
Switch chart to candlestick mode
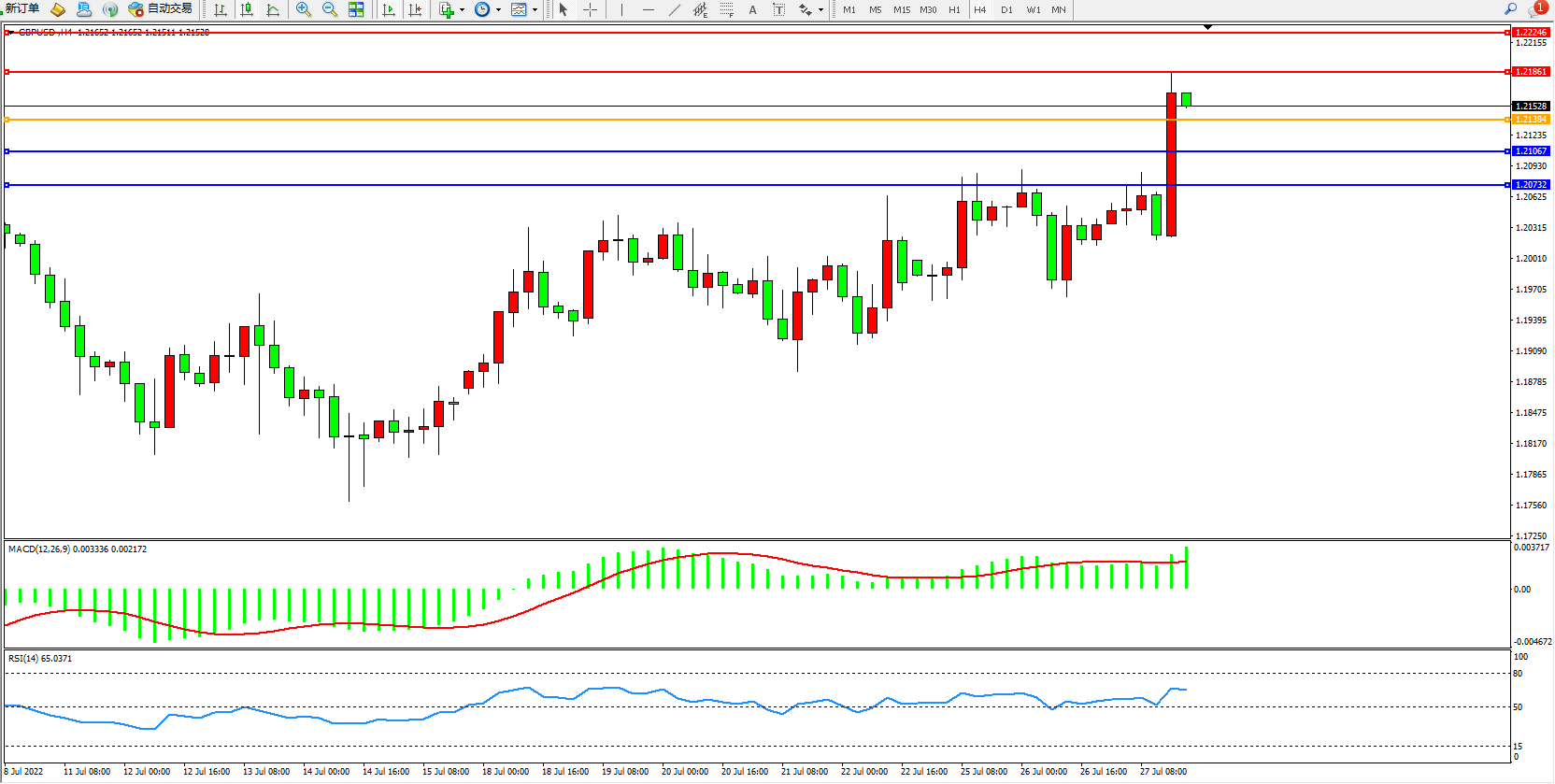[x=247, y=9]
